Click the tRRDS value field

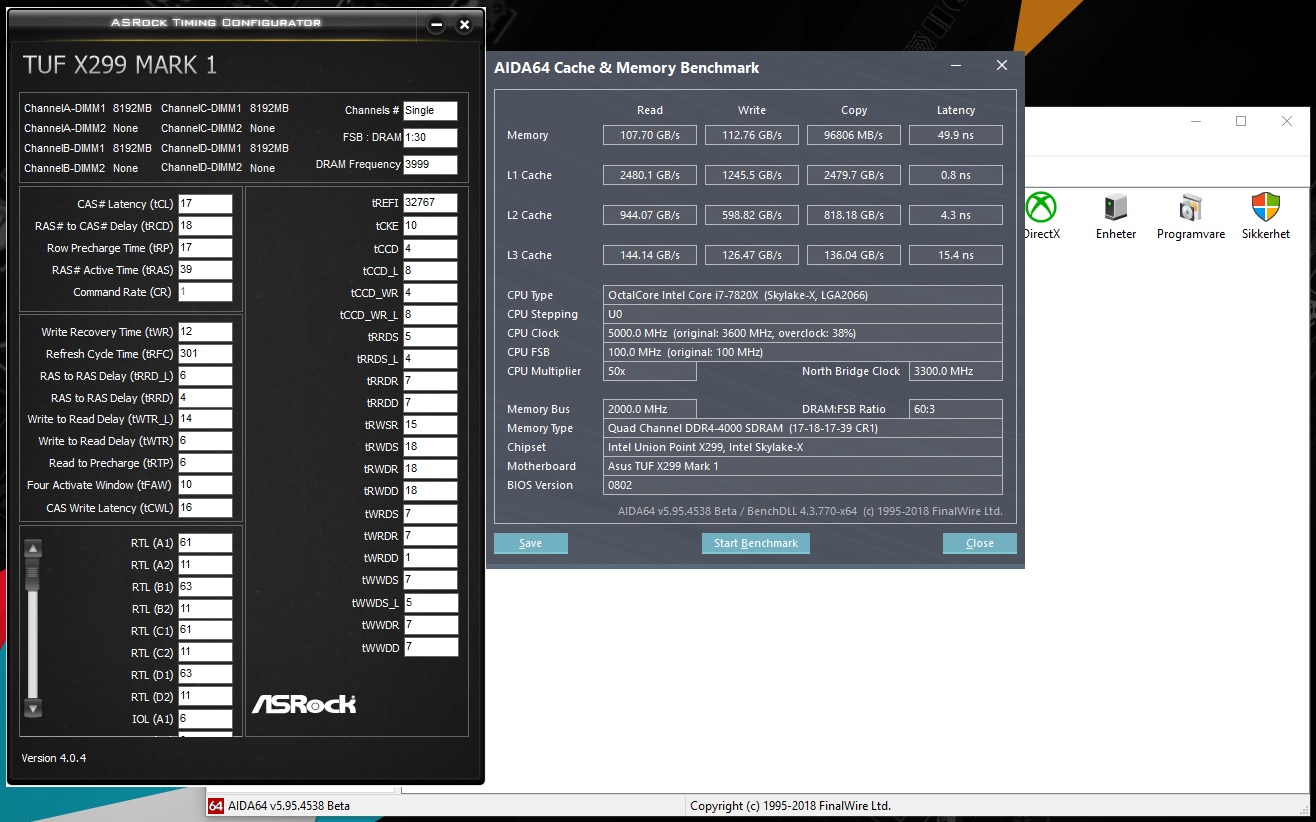tap(430, 337)
